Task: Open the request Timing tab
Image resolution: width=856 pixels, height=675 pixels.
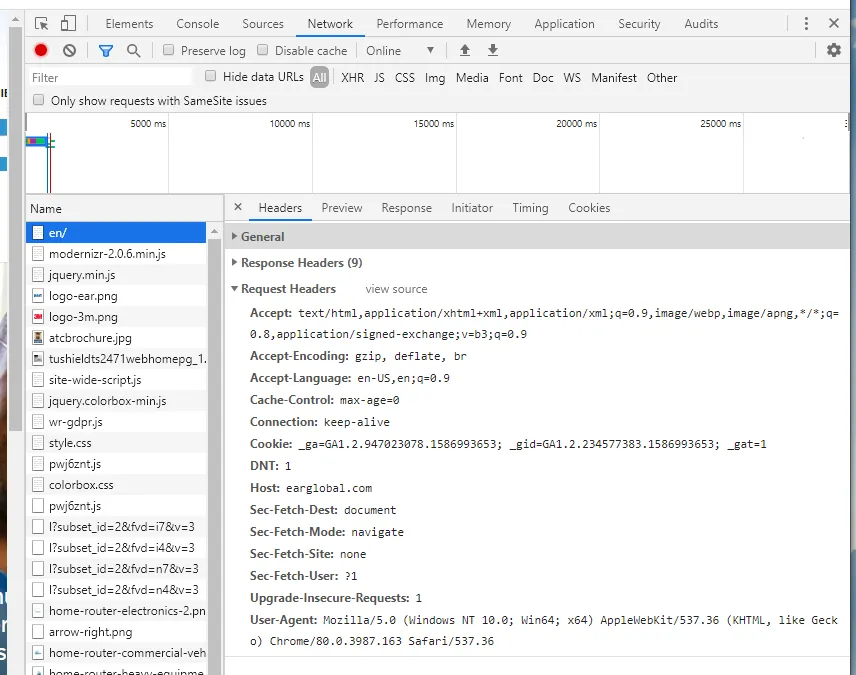Action: 530,208
